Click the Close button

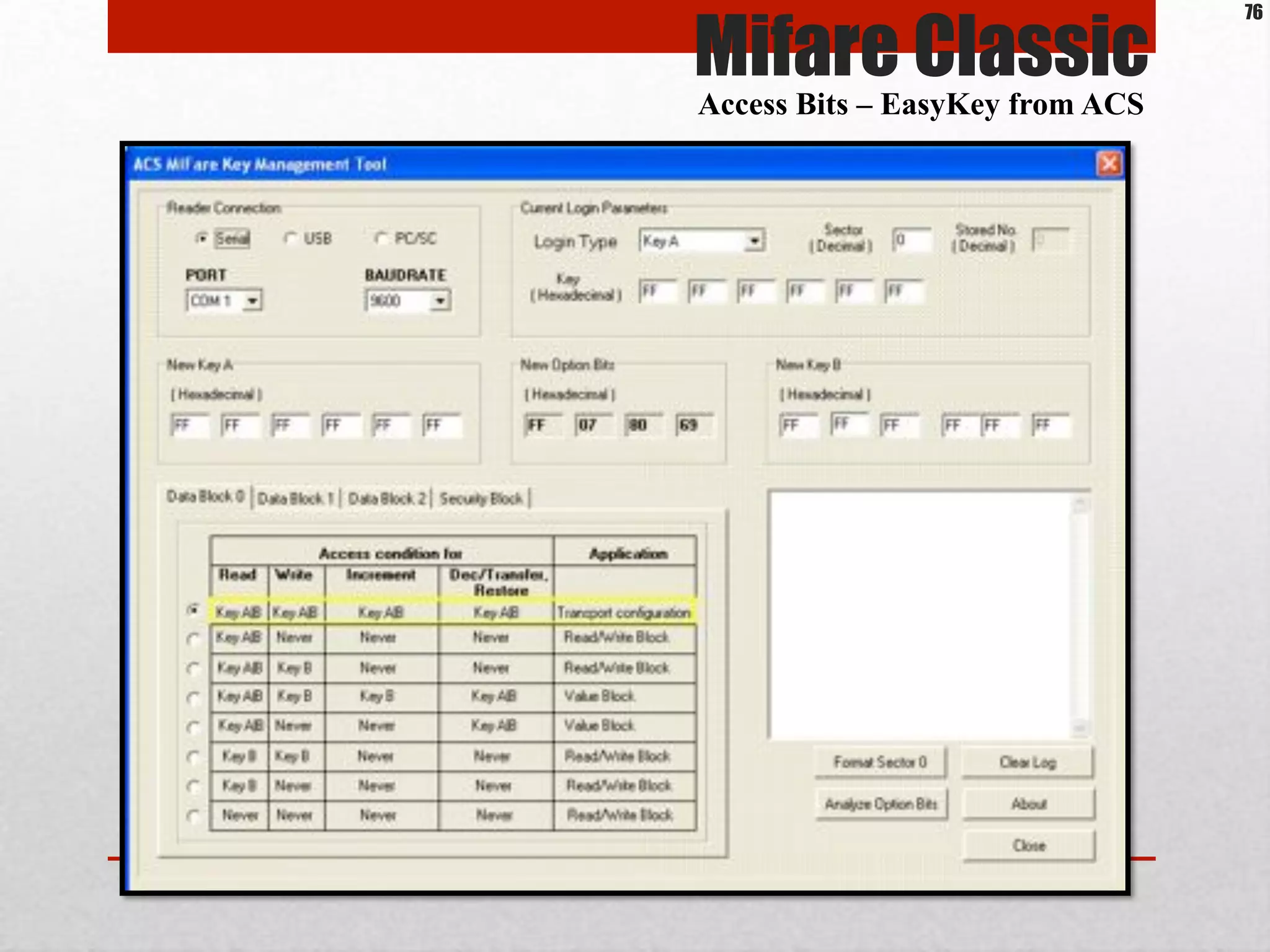tap(1028, 846)
